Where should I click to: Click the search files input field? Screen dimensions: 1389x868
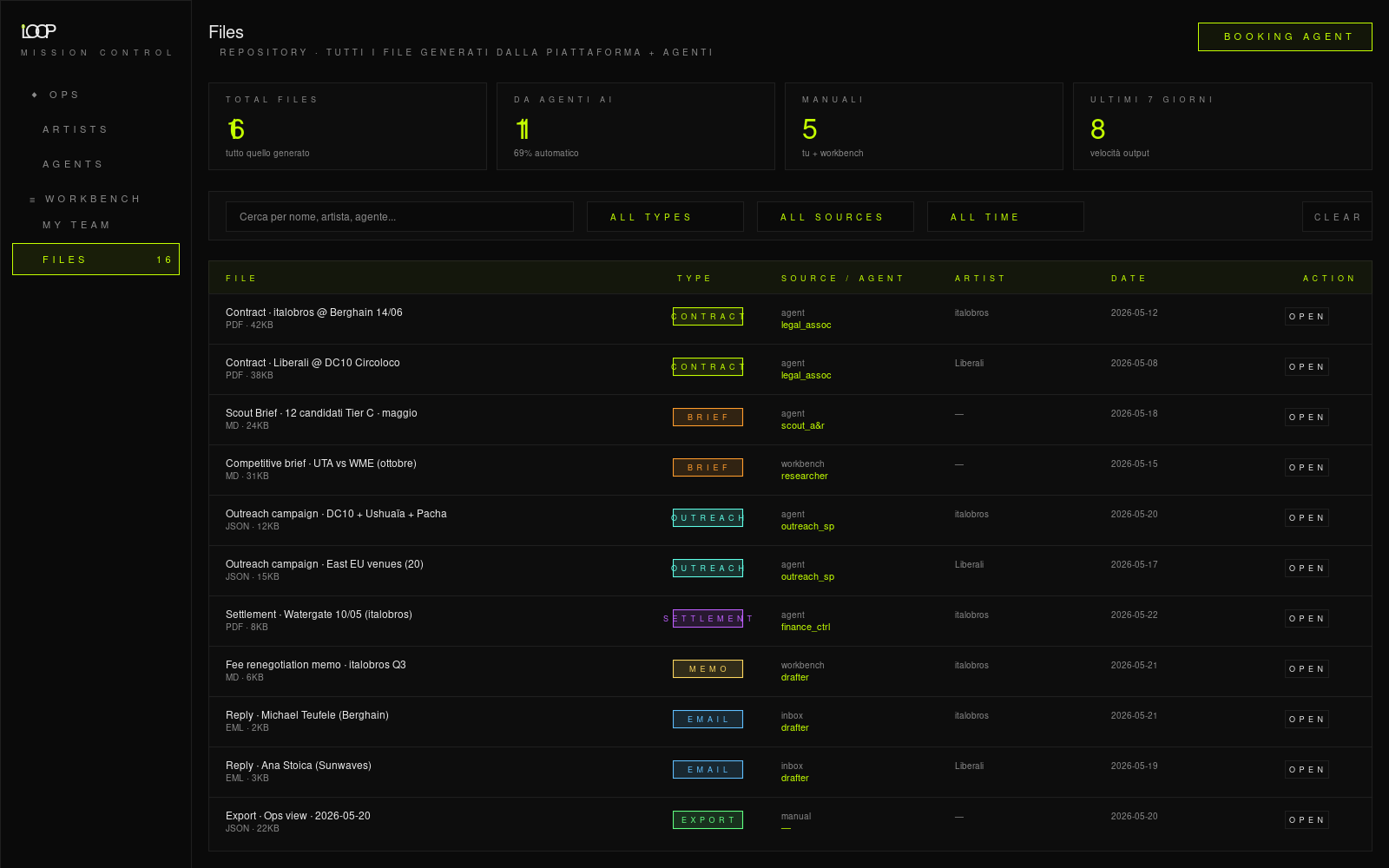point(399,217)
